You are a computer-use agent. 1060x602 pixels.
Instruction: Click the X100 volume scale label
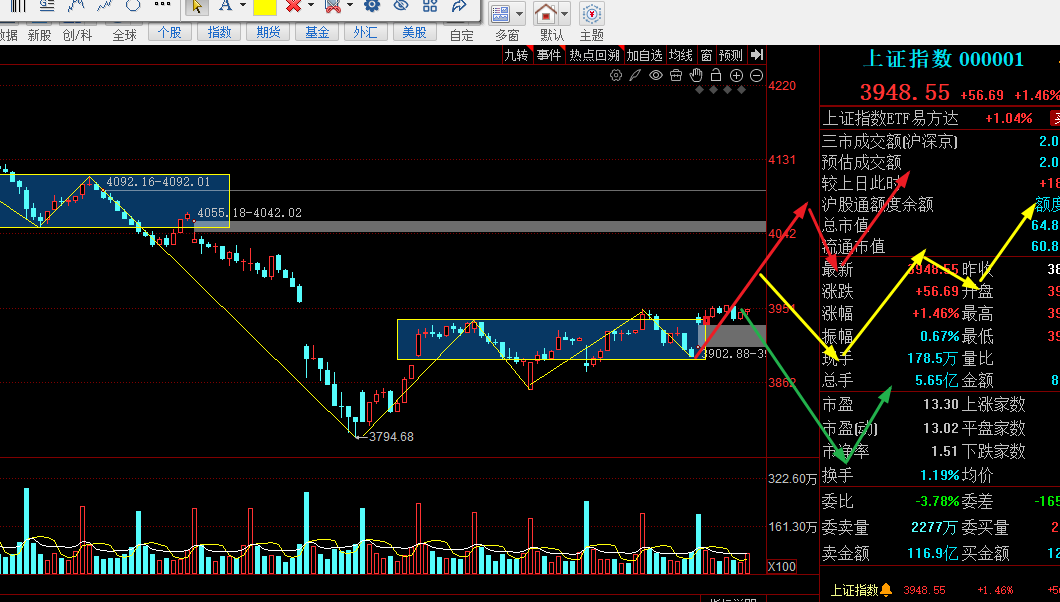(782, 567)
